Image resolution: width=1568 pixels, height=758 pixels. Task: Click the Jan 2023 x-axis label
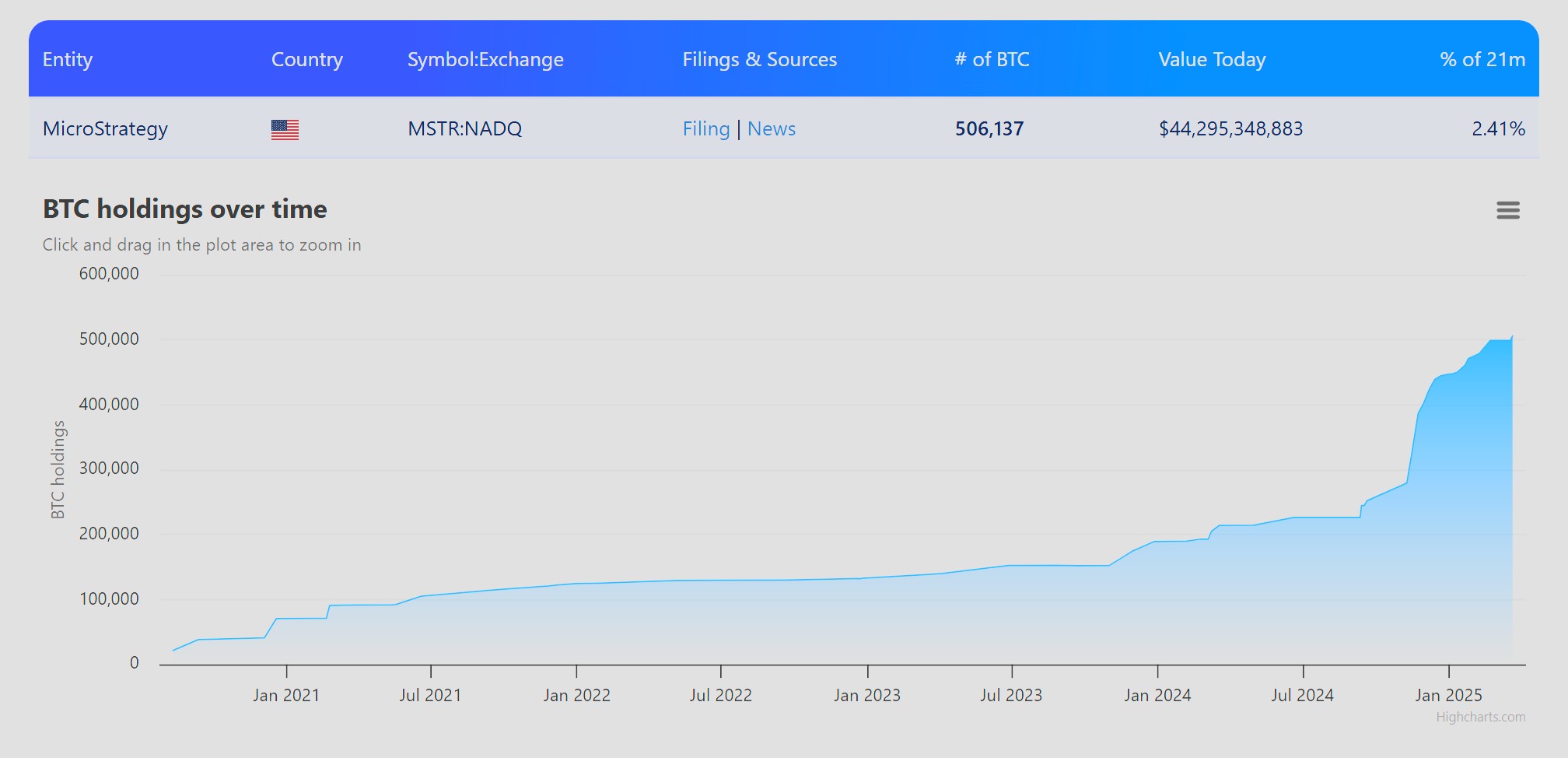pos(867,695)
